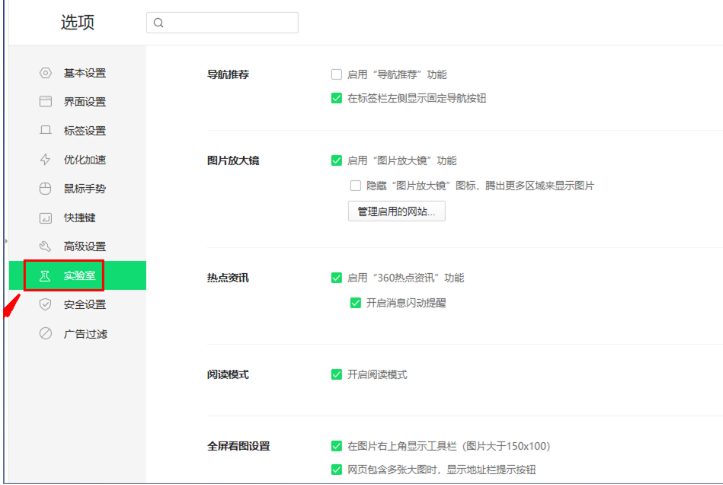Click the 选项 page title

point(77,22)
